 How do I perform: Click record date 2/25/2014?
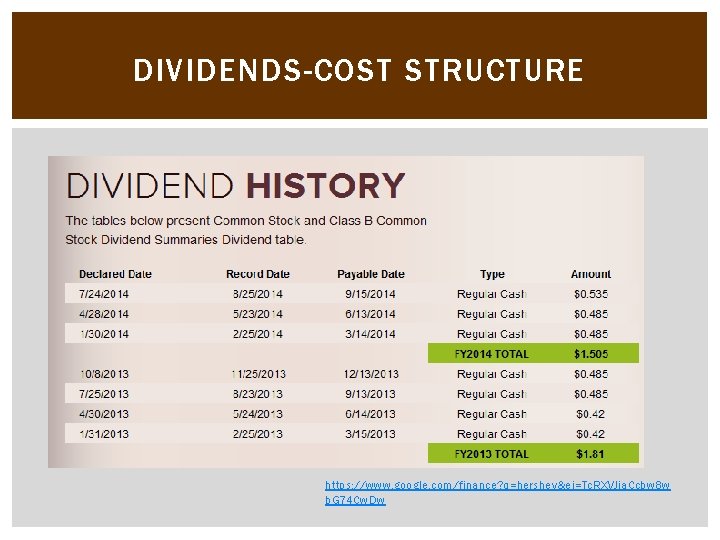[x=258, y=334]
